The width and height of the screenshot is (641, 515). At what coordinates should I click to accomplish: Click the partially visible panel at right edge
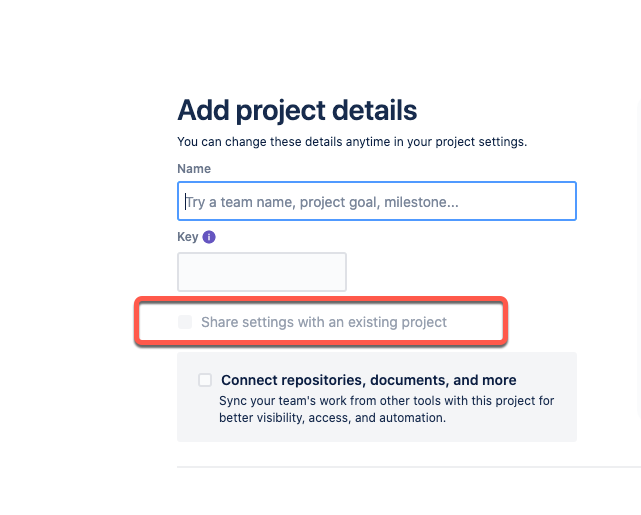pyautogui.click(x=639, y=262)
